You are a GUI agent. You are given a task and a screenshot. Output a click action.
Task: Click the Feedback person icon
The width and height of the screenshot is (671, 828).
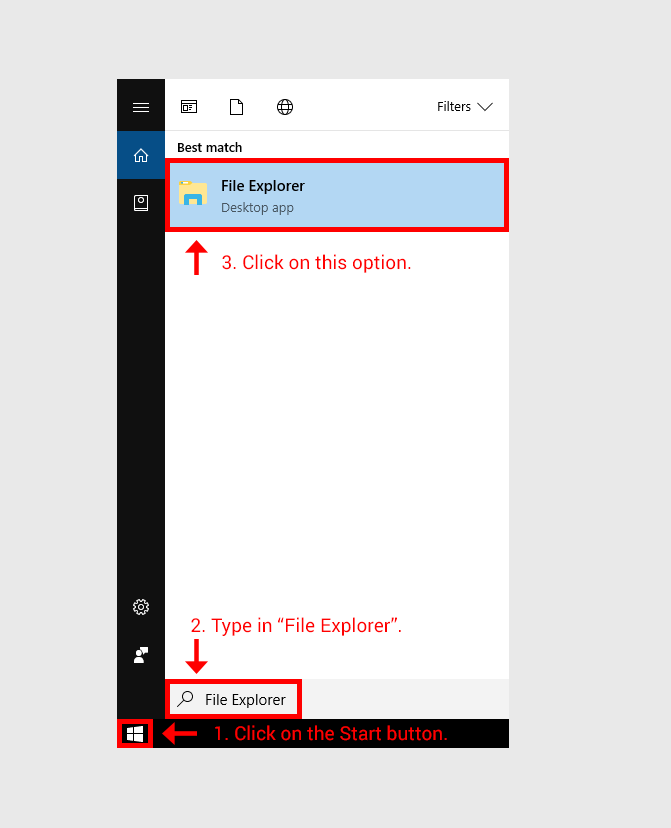coord(141,655)
